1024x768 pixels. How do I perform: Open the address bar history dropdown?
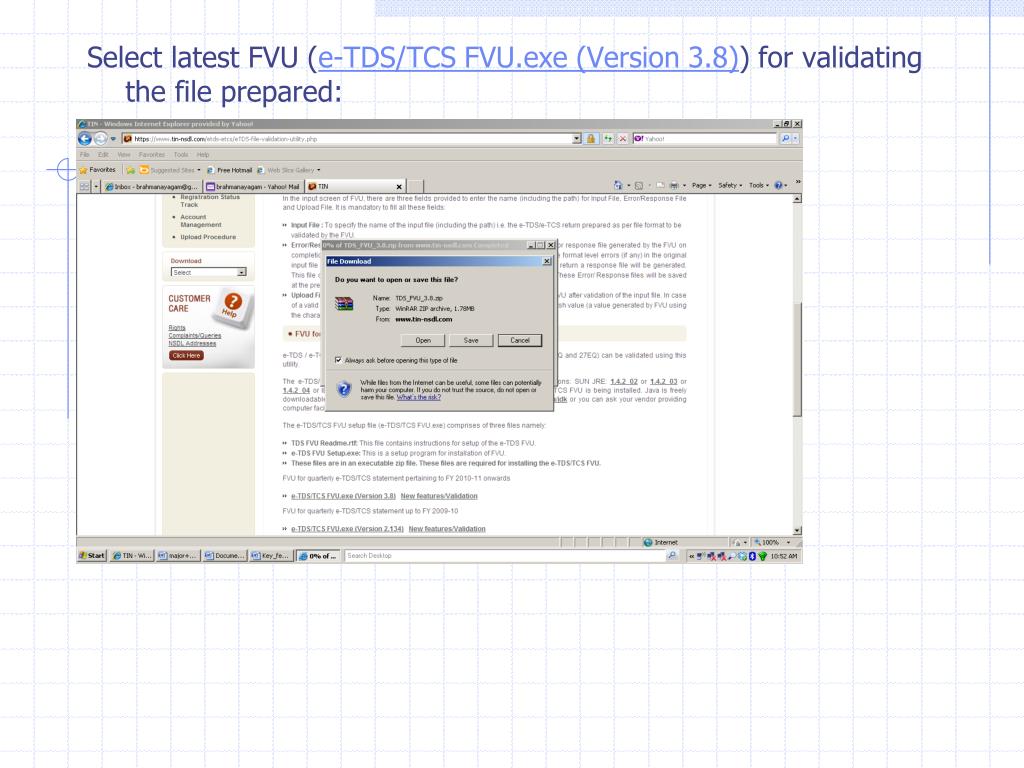coord(576,138)
